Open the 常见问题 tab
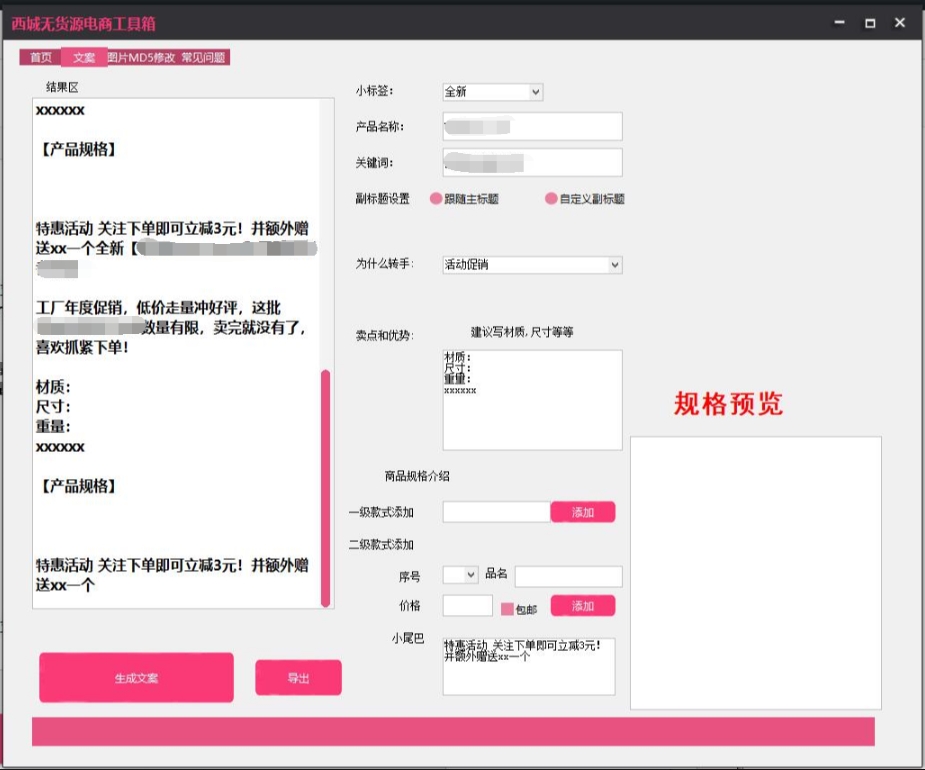This screenshot has height=770, width=925. point(204,57)
